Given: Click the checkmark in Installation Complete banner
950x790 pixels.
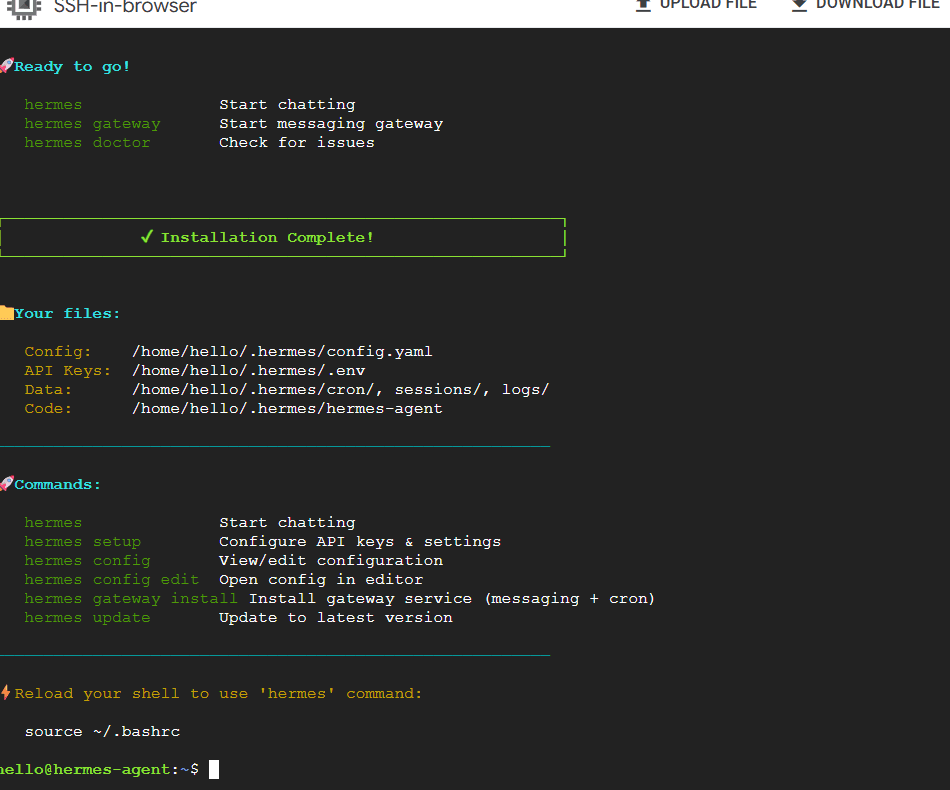Looking at the screenshot, I should pos(146,237).
